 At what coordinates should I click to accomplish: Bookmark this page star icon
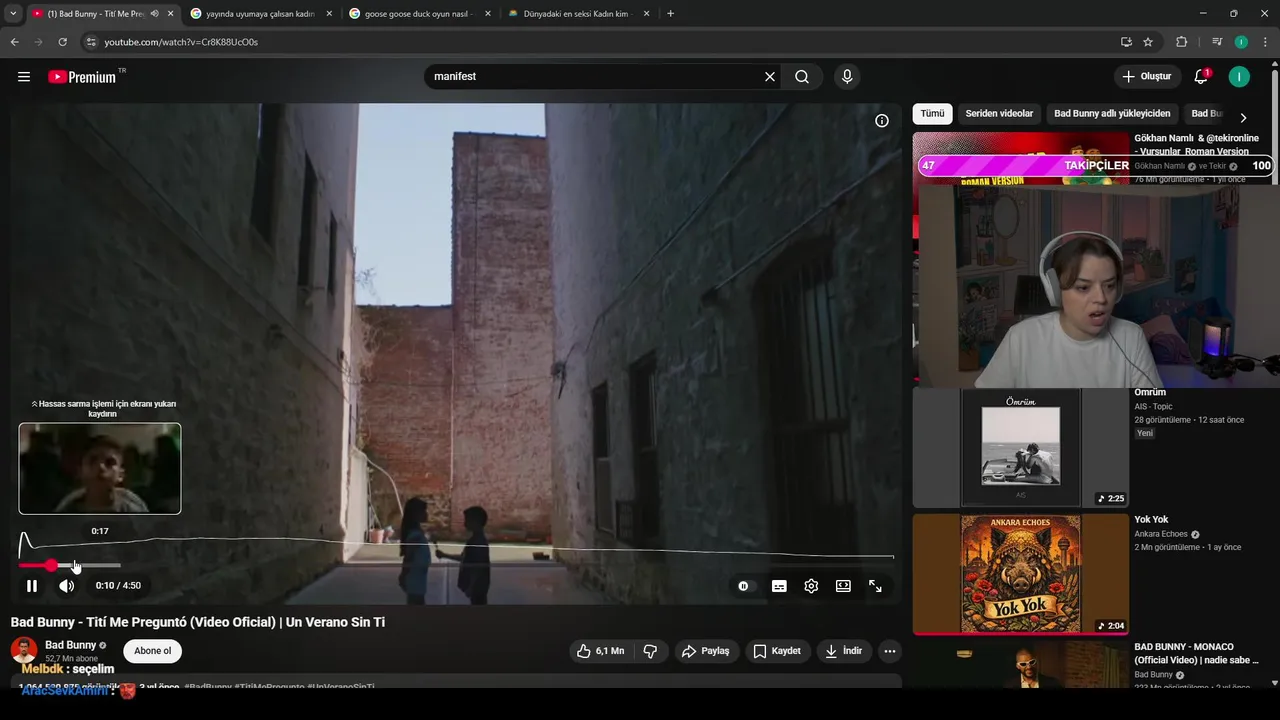(x=1148, y=42)
